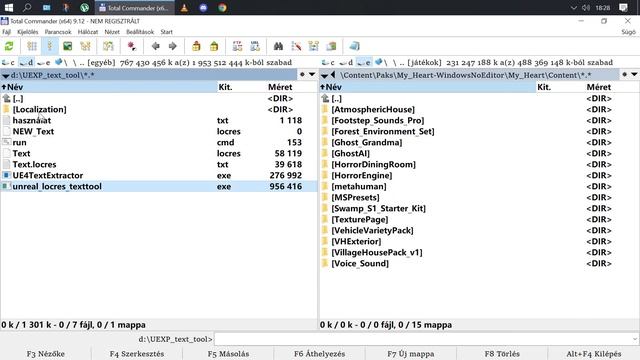Screen dimensions: 640x360
Task: Open the Fájl menu
Action: (6, 32)
